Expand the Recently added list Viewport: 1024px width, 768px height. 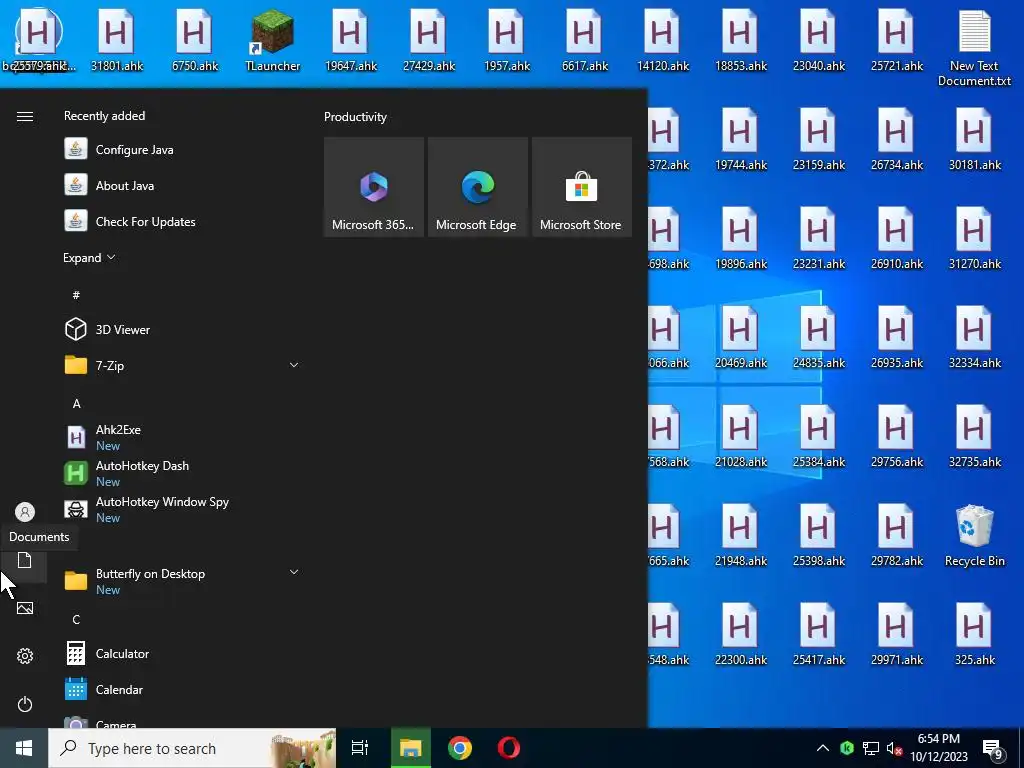(89, 257)
